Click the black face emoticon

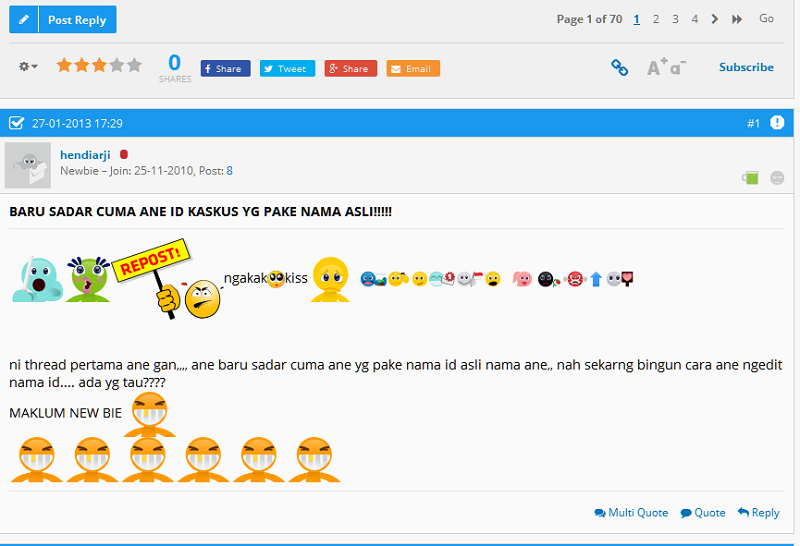pos(547,279)
